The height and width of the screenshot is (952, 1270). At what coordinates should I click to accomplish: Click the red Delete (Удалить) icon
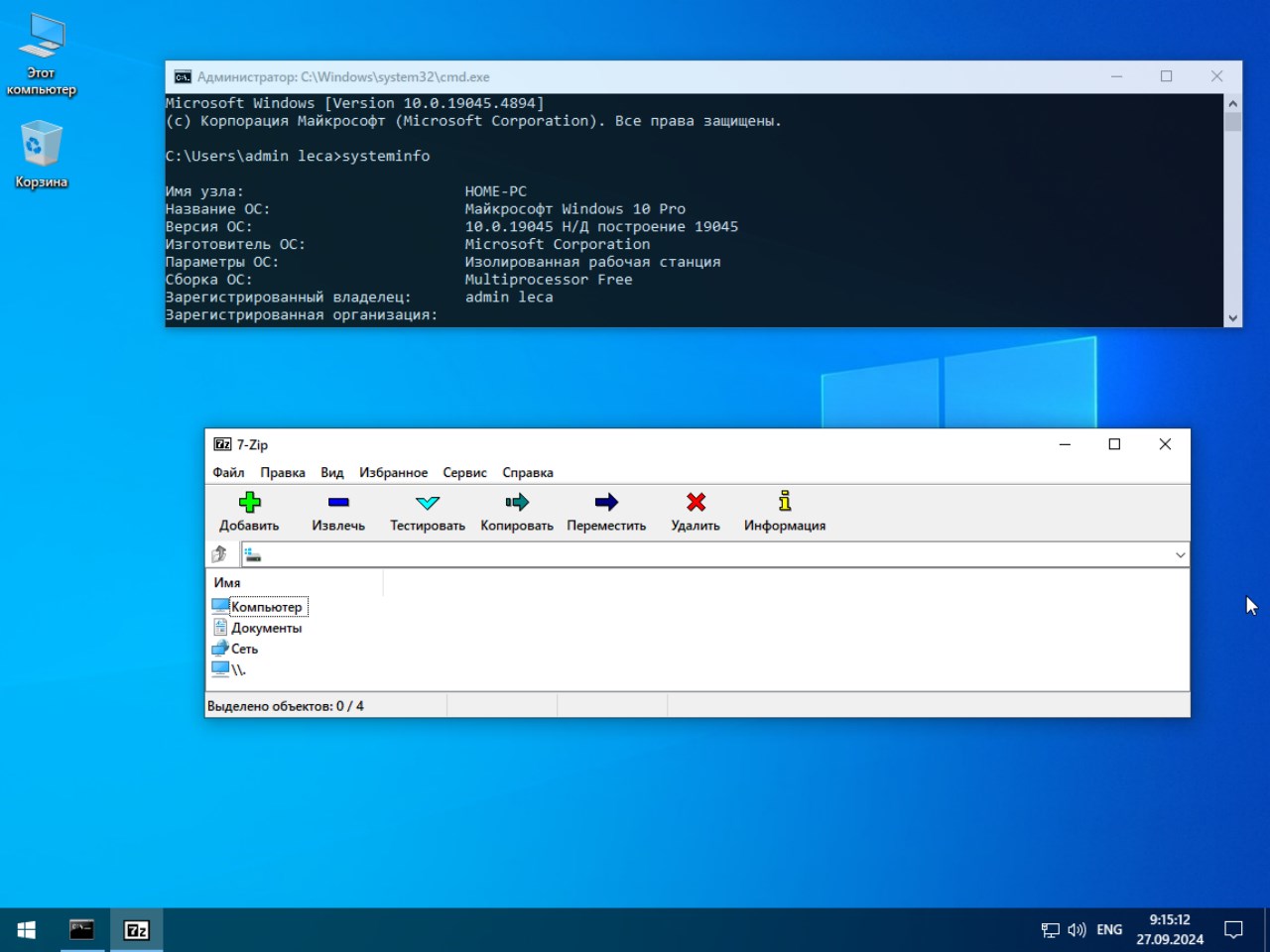696,503
